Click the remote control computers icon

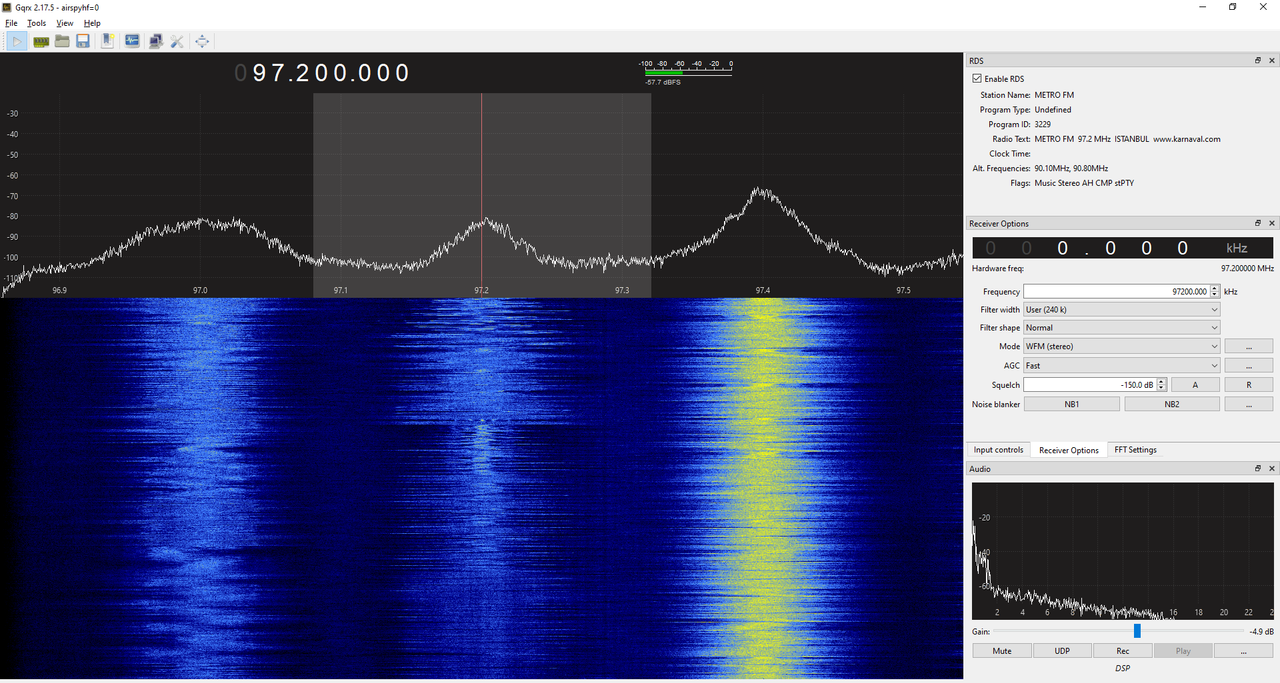[x=155, y=41]
